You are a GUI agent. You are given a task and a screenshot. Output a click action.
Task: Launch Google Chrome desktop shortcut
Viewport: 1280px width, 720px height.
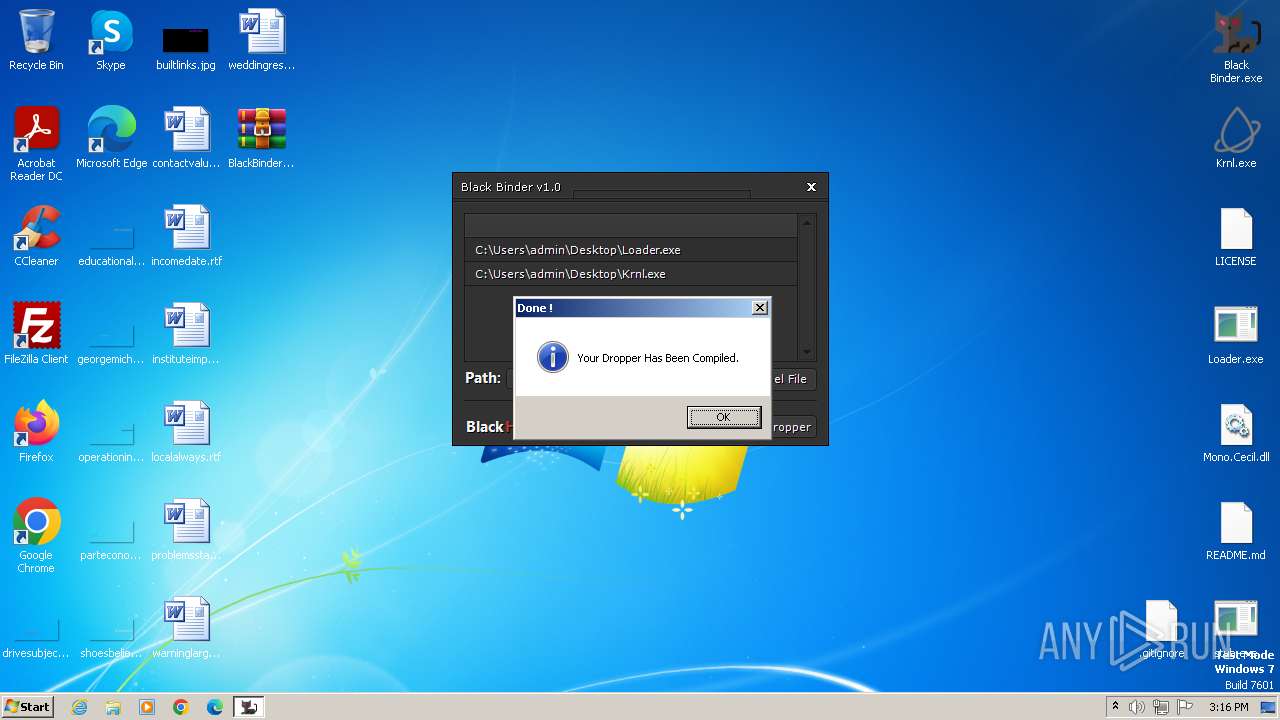[x=36, y=536]
